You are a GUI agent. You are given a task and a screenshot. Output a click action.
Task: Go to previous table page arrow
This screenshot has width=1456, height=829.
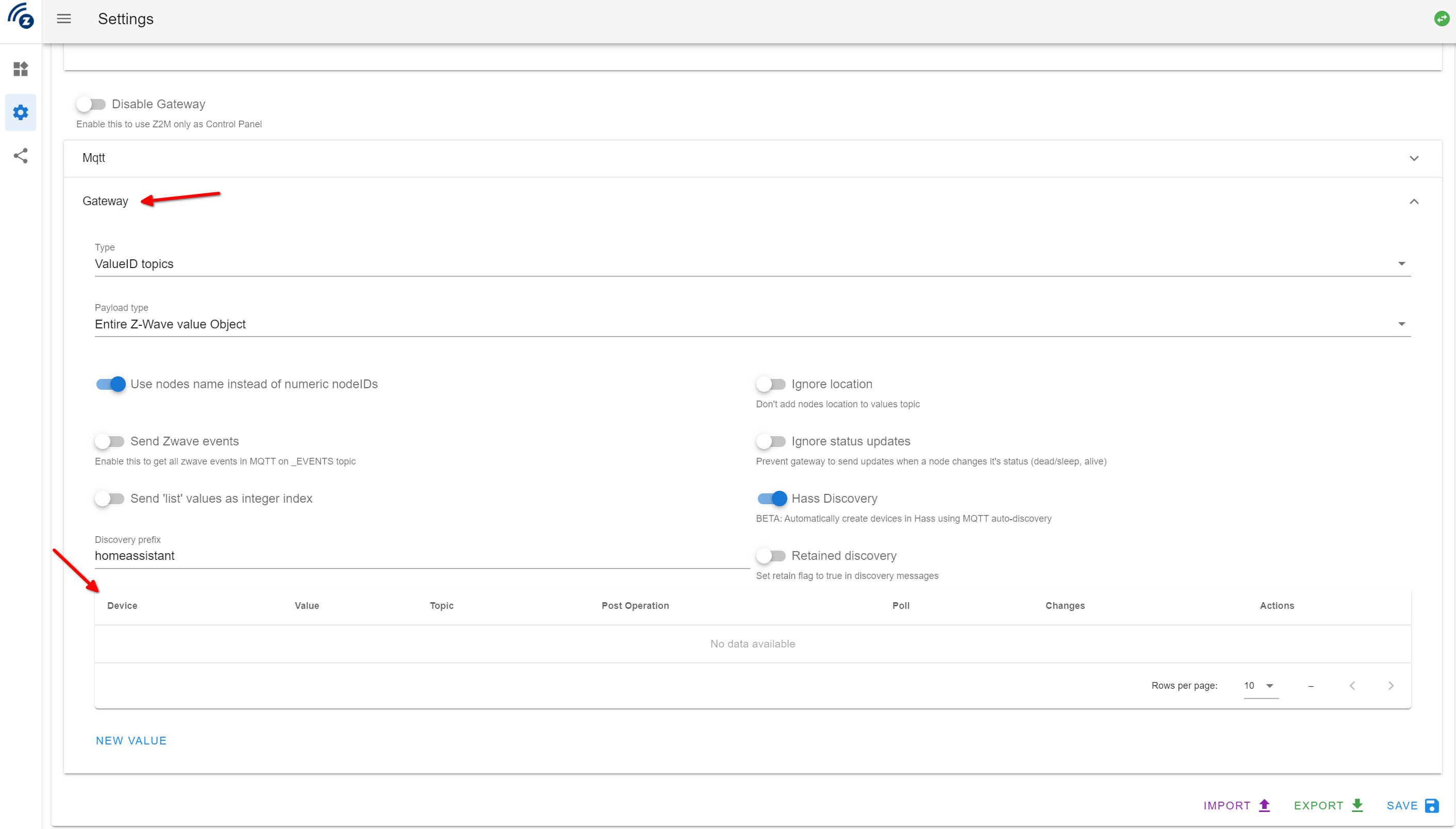pyautogui.click(x=1352, y=686)
